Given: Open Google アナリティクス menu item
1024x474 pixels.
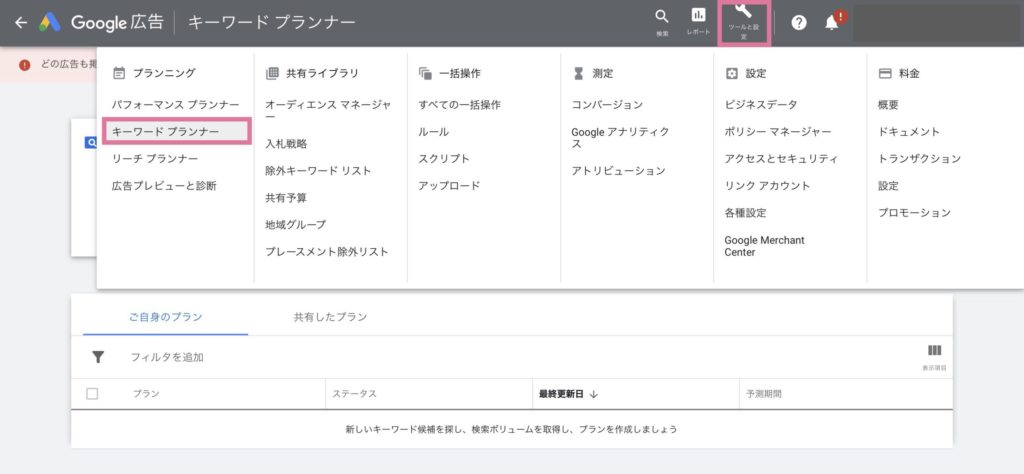Looking at the screenshot, I should point(620,138).
